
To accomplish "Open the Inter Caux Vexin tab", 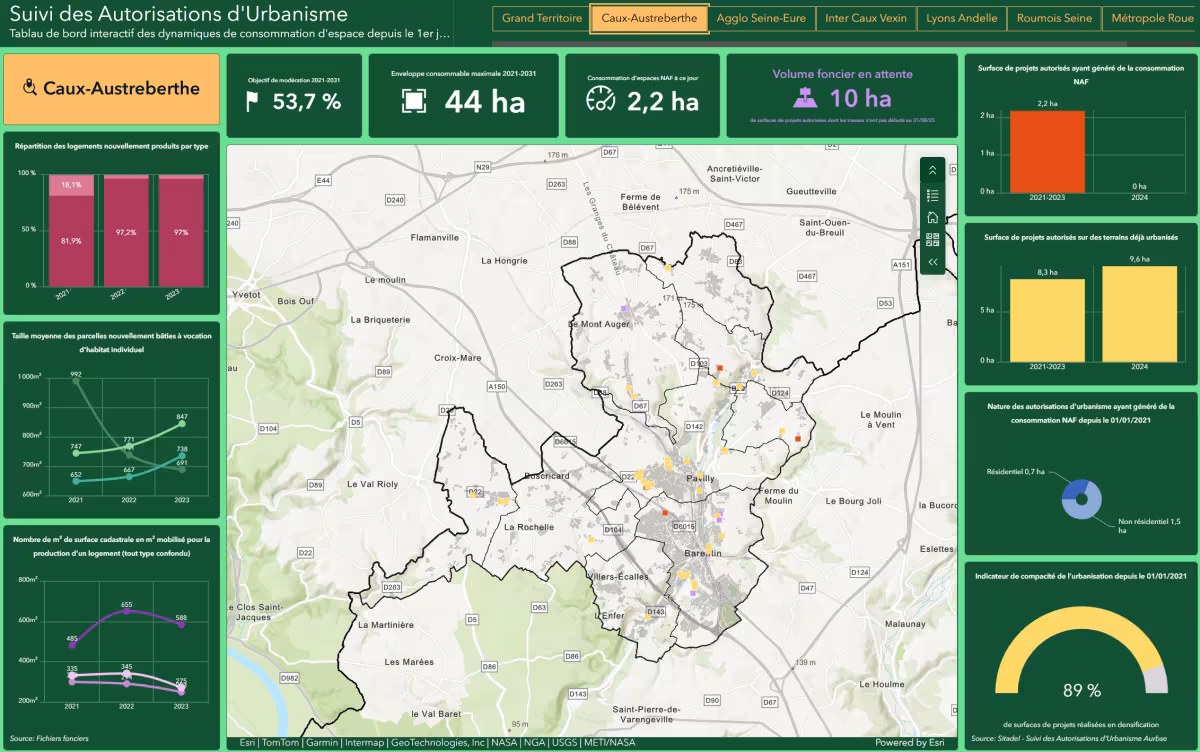I will tap(866, 18).
